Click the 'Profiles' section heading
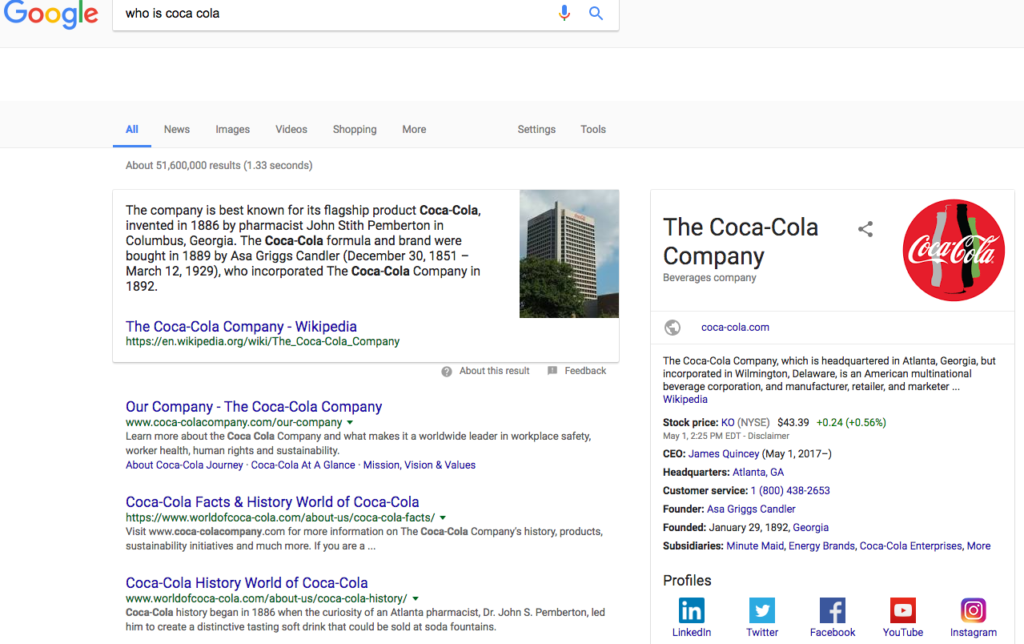The height and width of the screenshot is (644, 1024). point(687,581)
